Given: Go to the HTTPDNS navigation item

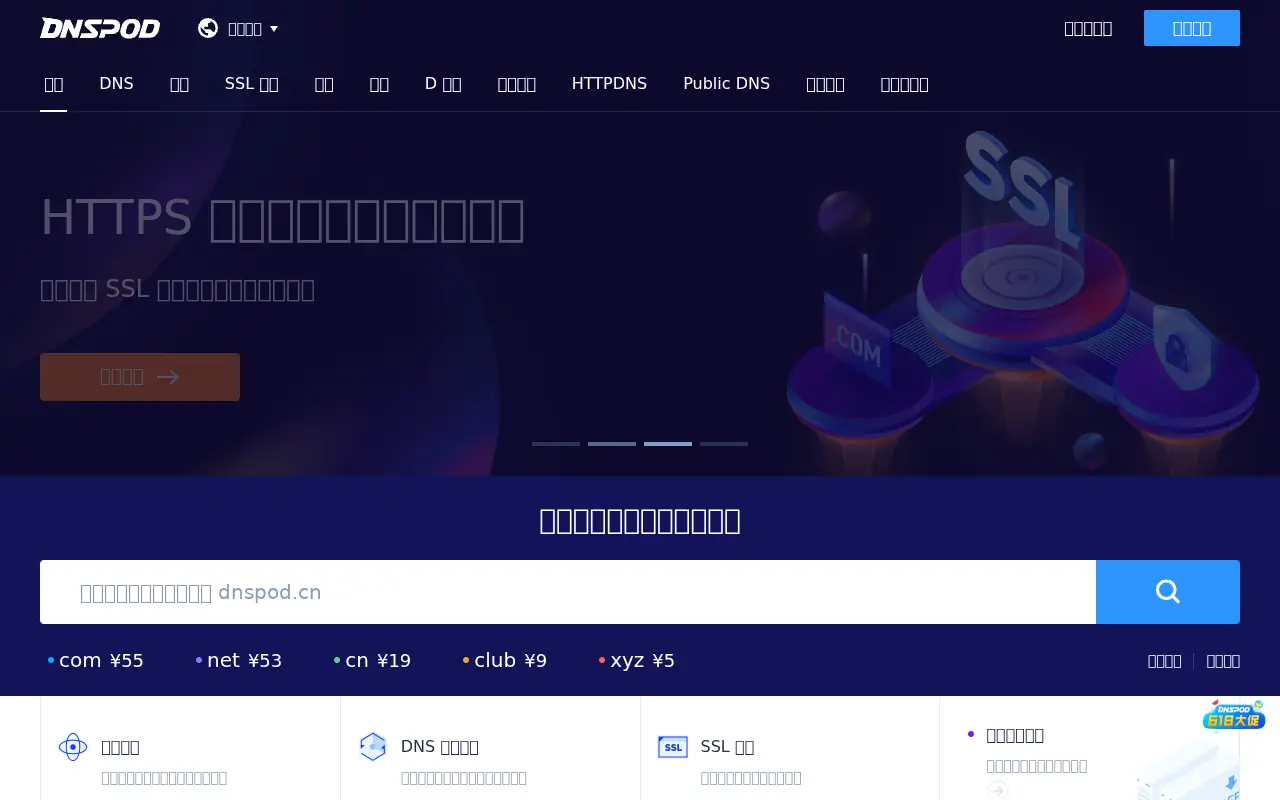Looking at the screenshot, I should point(609,84).
